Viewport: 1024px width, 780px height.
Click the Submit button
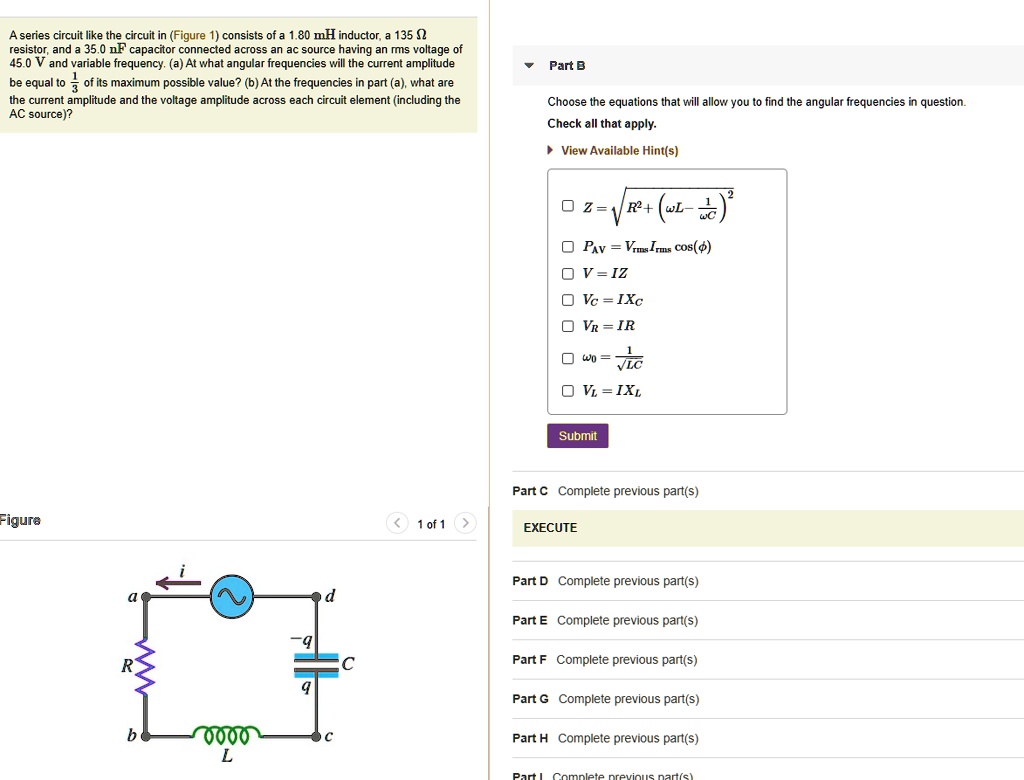point(577,435)
